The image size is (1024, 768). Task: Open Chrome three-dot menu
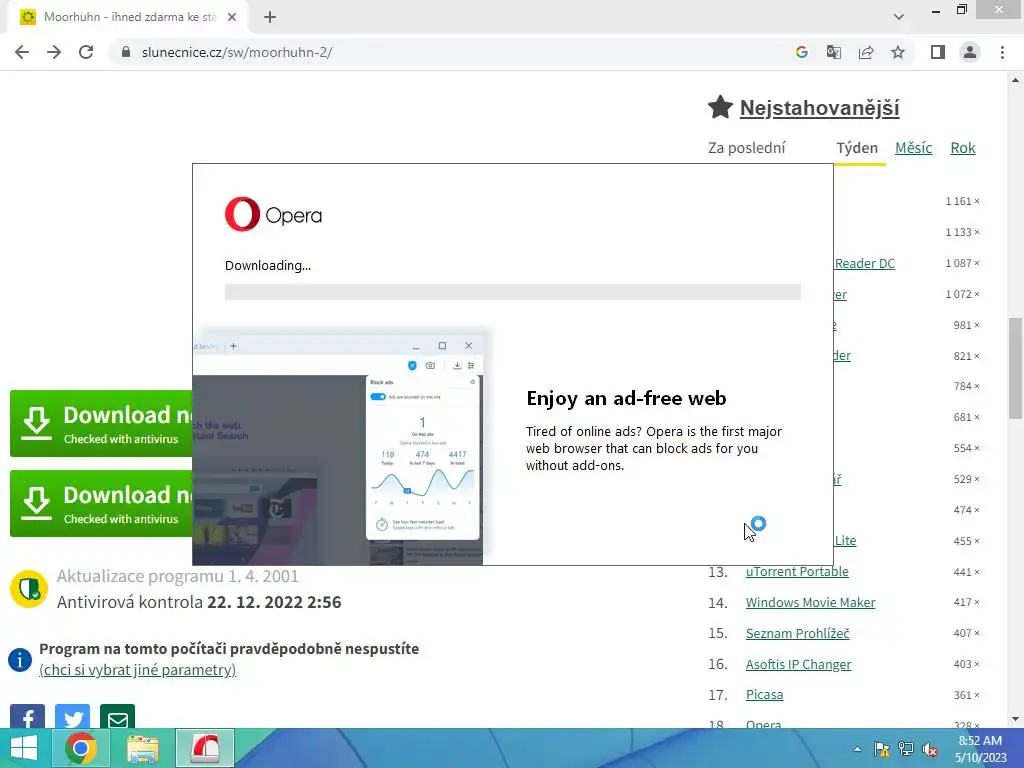(x=1002, y=52)
